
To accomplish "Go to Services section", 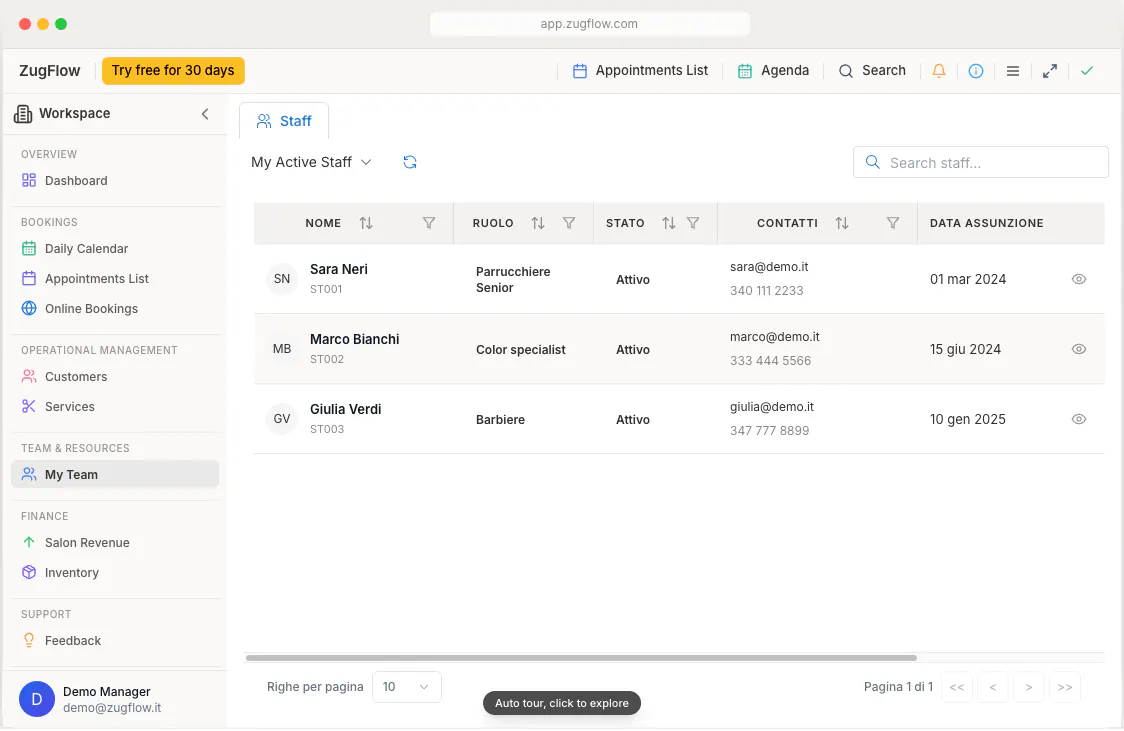I will click(x=115, y=406).
